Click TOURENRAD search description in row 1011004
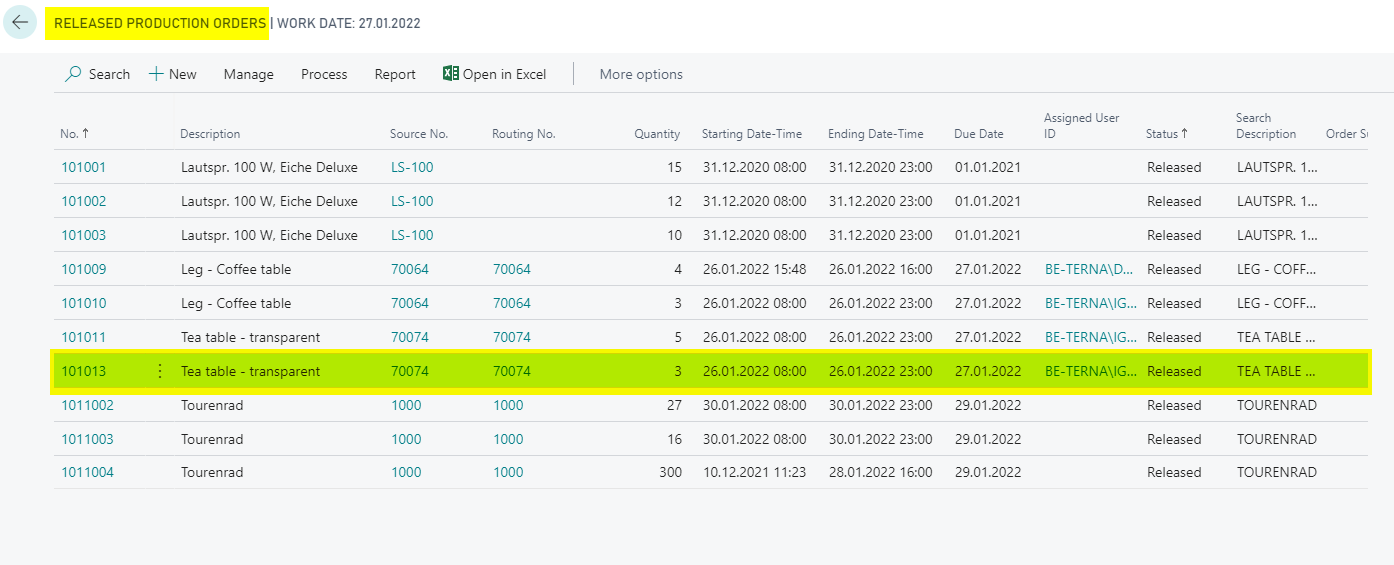This screenshot has width=1394, height=565. [x=1277, y=472]
